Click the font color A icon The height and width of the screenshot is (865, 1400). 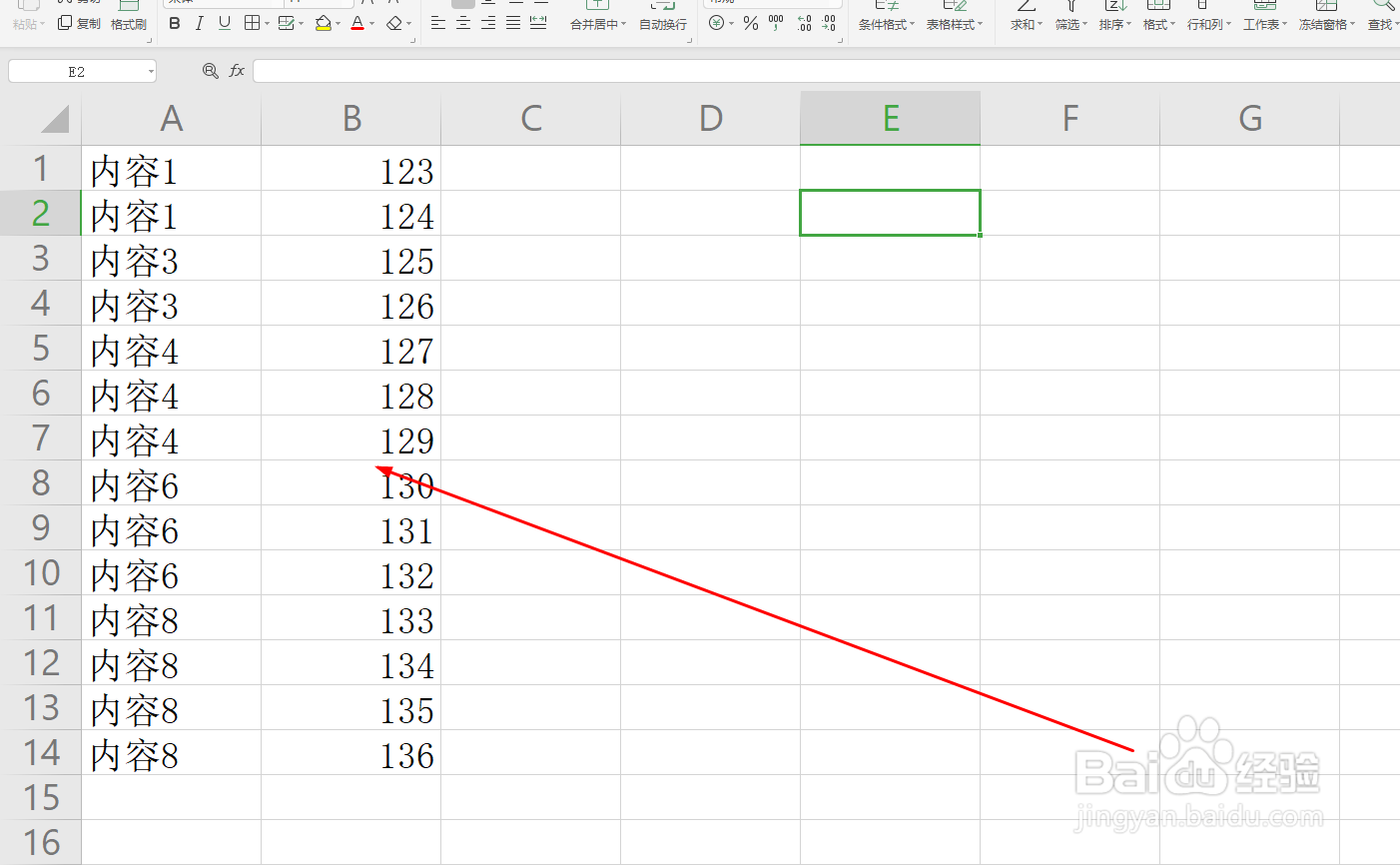click(357, 23)
